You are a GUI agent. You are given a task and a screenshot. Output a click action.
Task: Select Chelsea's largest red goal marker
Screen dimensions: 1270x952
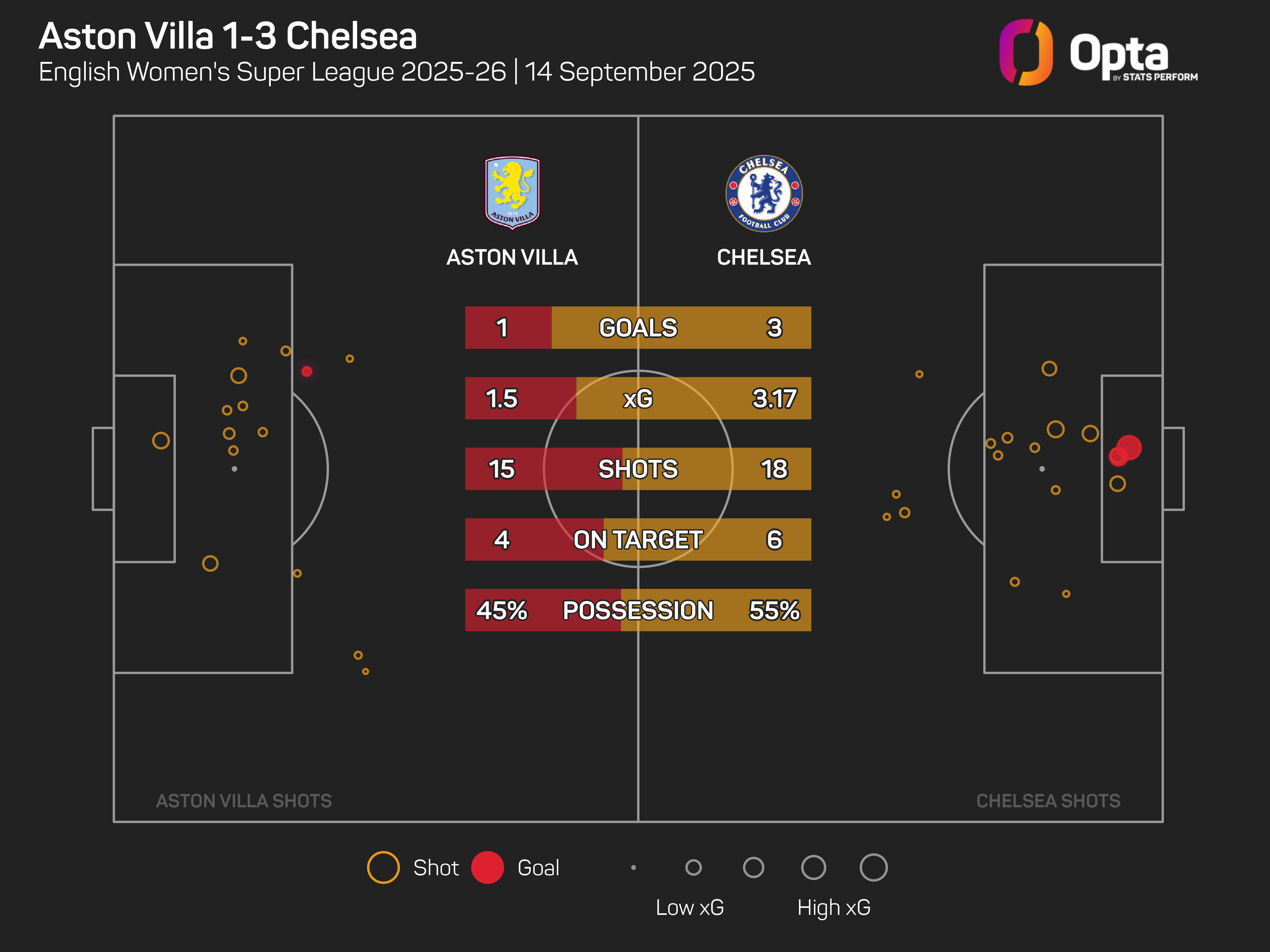click(x=1129, y=447)
